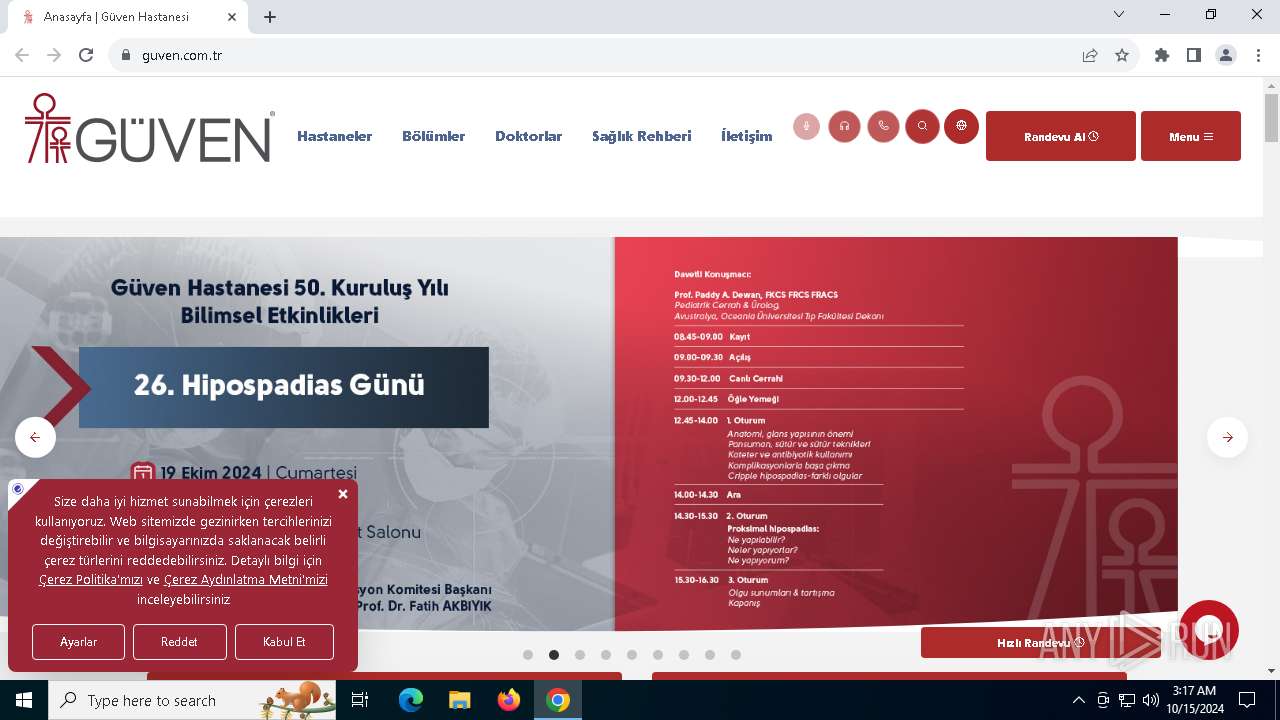Open the headset support icon
This screenshot has height=720, width=1280.
845,126
